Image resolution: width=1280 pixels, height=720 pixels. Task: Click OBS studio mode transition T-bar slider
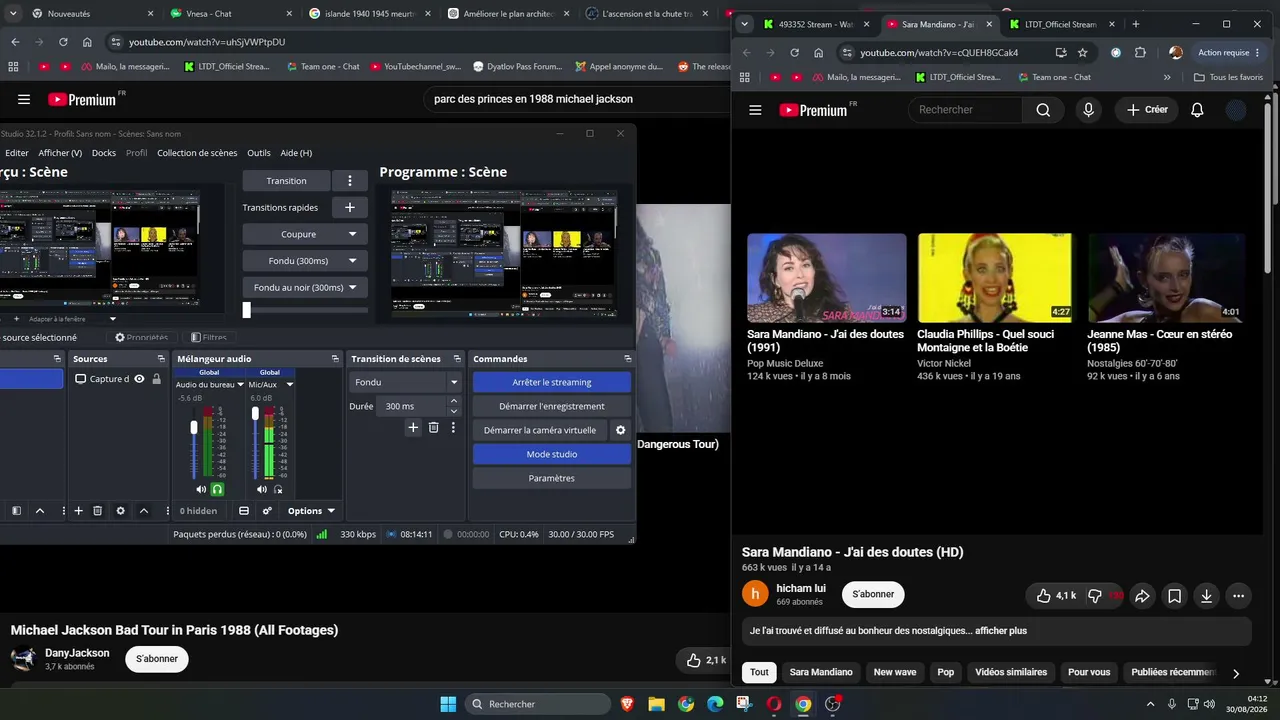pyautogui.click(x=246, y=310)
